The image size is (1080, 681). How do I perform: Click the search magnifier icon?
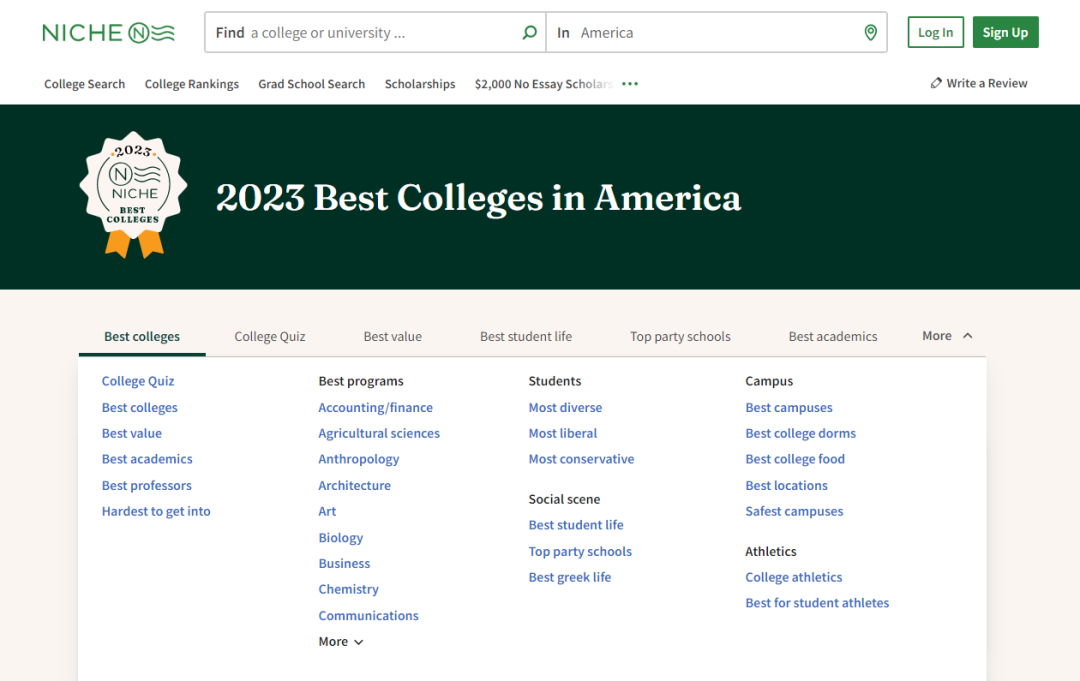pos(529,33)
